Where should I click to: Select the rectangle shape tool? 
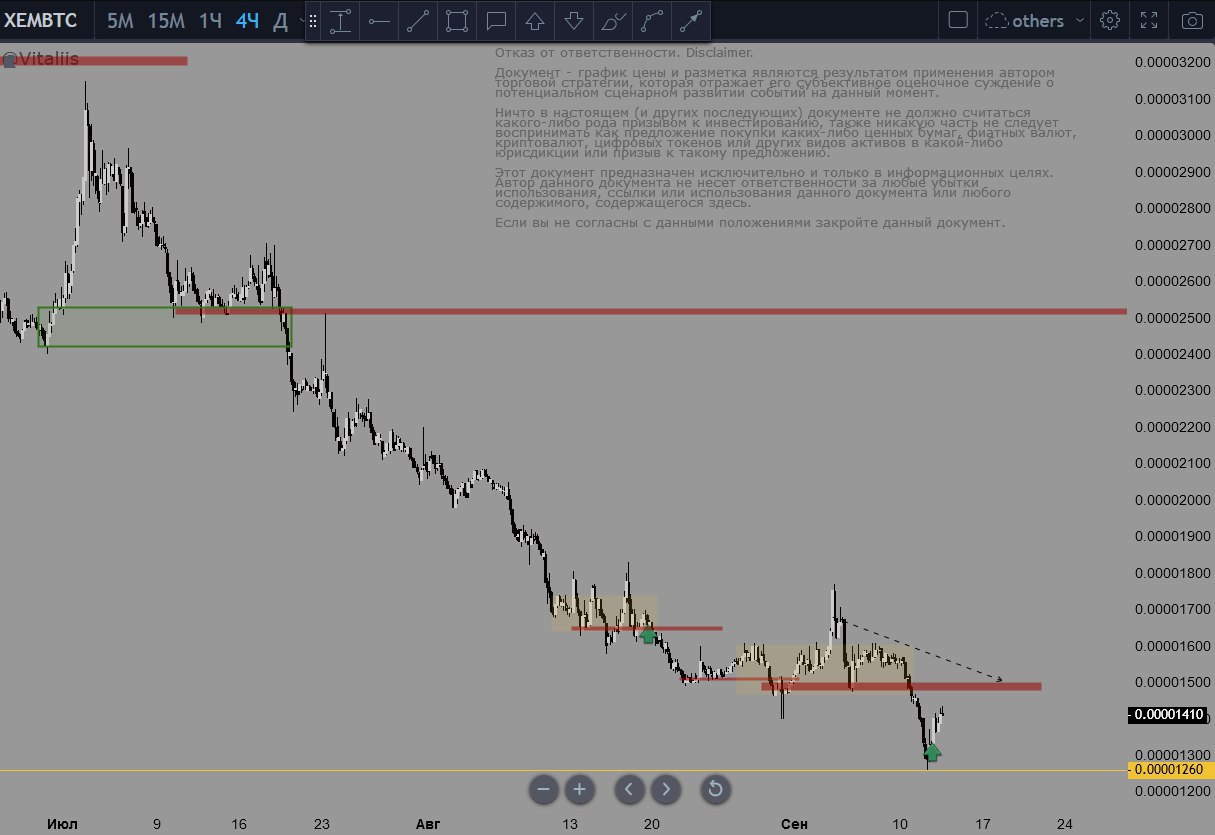pos(457,20)
